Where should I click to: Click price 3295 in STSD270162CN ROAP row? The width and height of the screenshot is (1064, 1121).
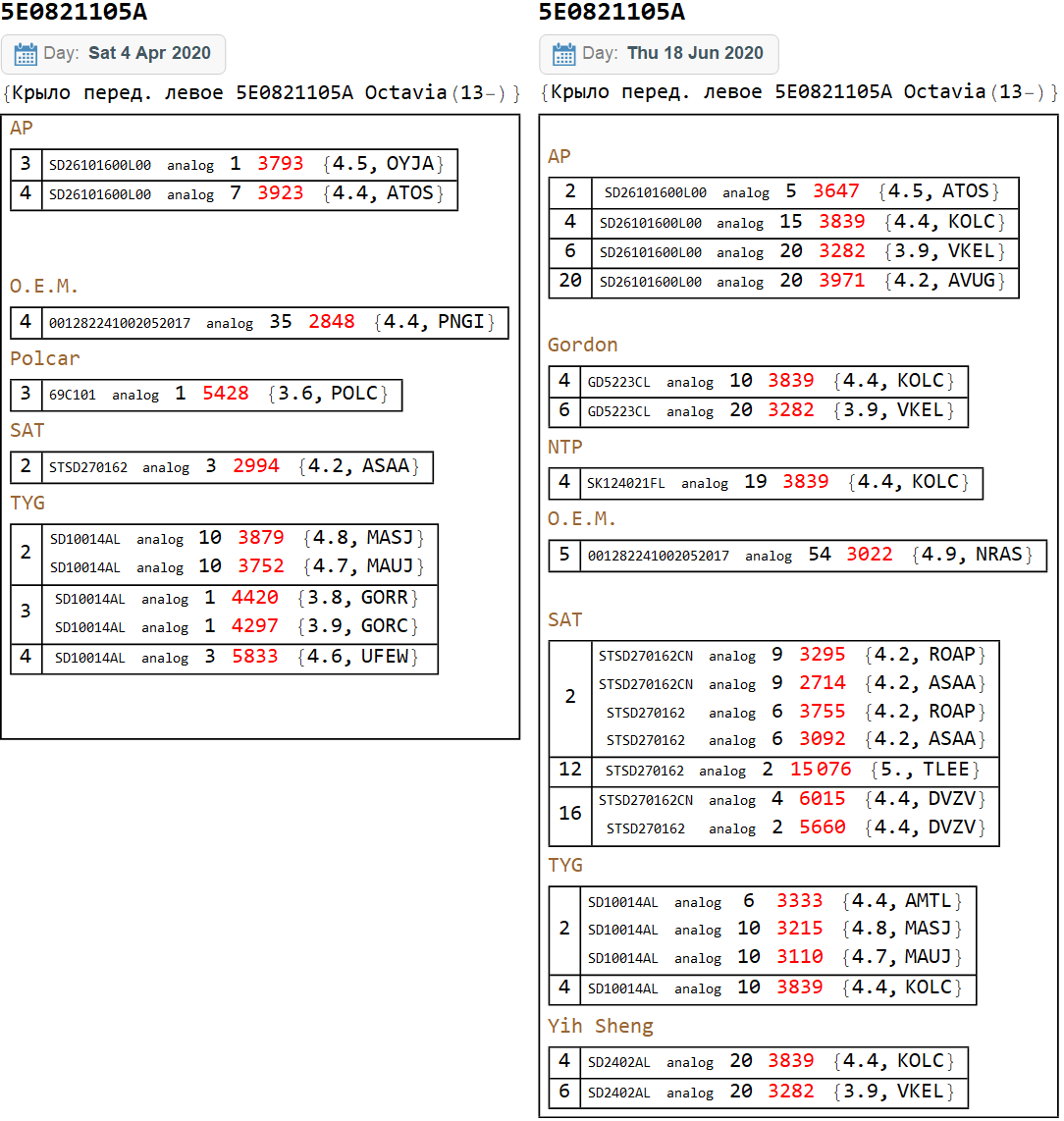click(x=823, y=655)
